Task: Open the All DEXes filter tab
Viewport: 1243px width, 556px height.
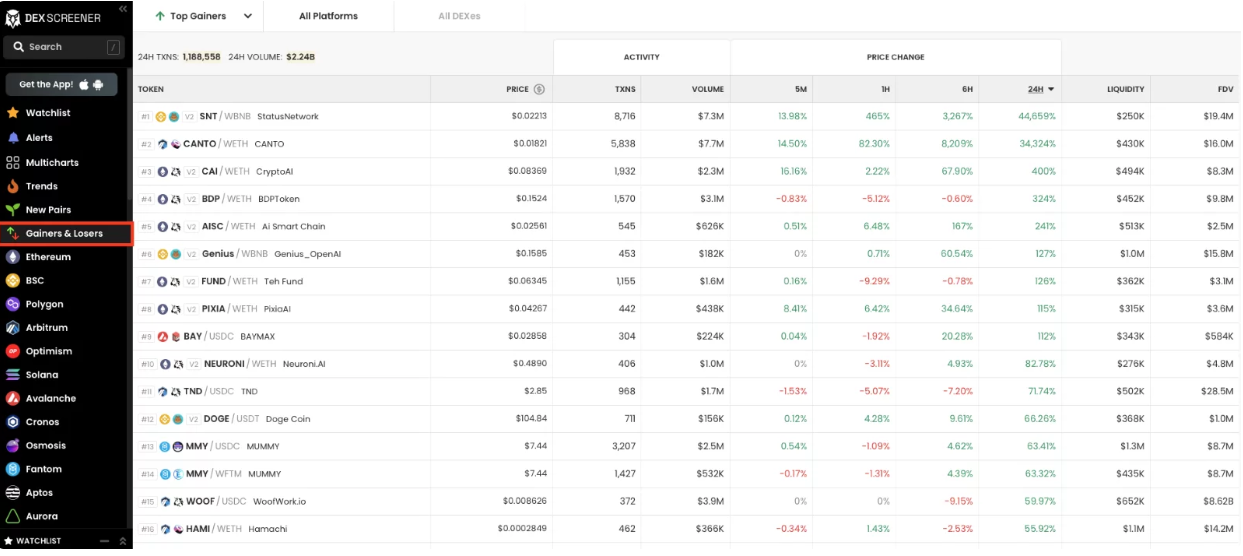Action: pyautogui.click(x=459, y=16)
